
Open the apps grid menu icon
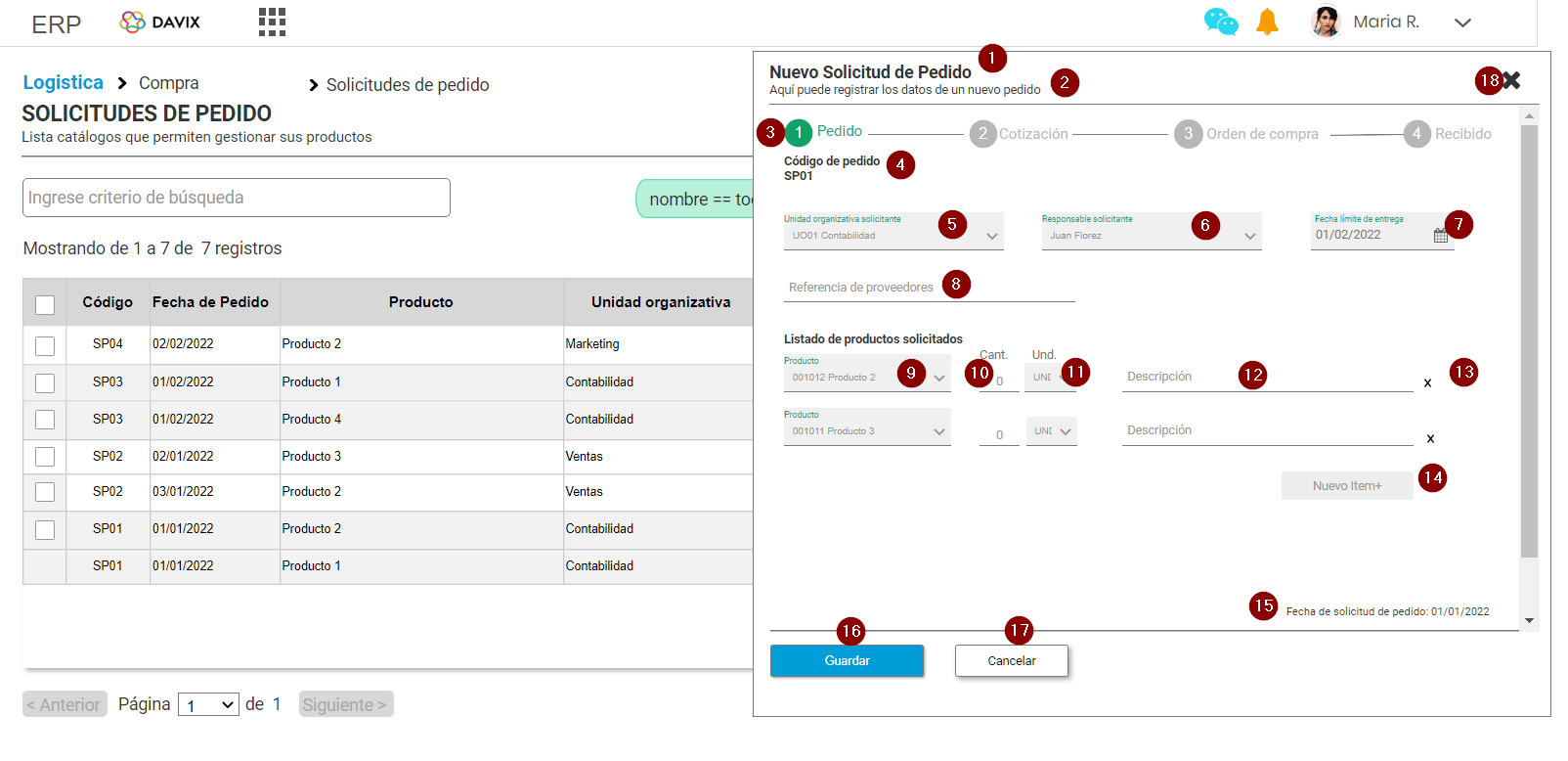272,22
